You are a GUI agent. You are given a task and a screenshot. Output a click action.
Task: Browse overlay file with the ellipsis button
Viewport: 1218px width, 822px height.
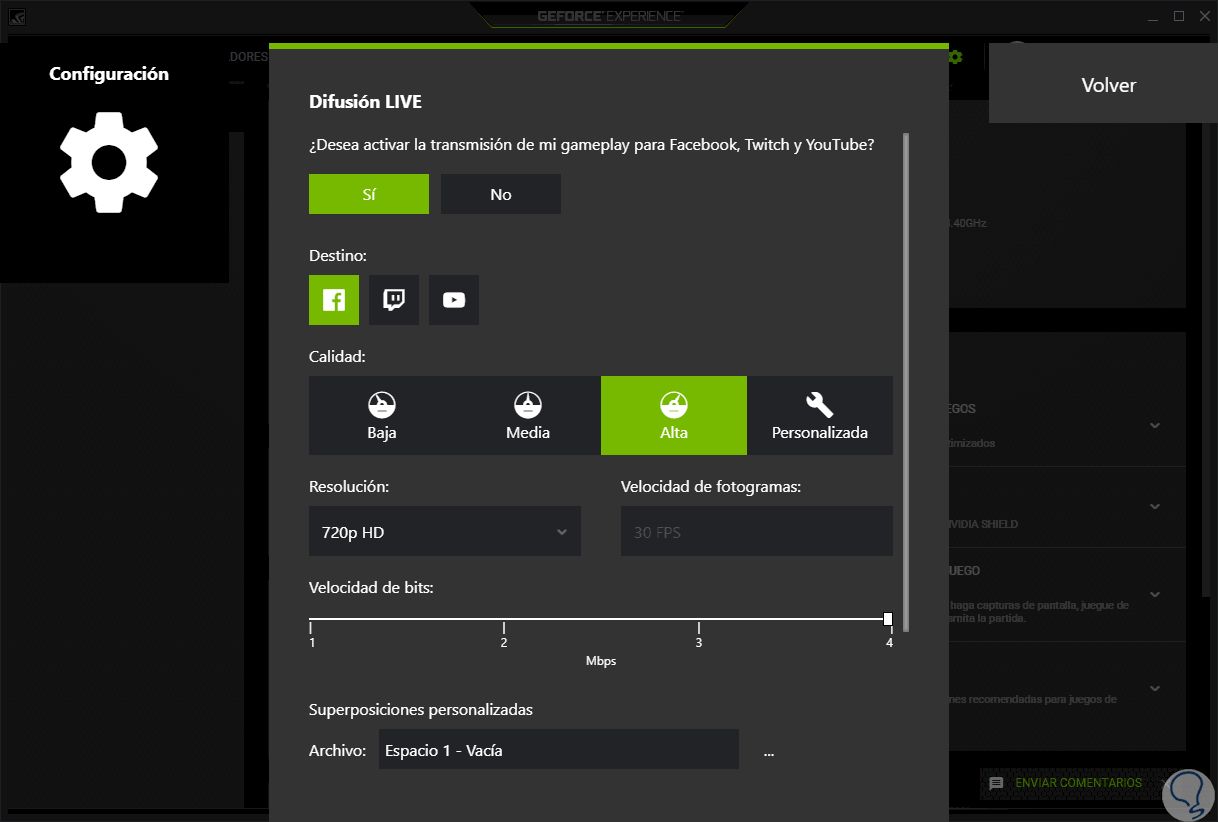coord(769,750)
